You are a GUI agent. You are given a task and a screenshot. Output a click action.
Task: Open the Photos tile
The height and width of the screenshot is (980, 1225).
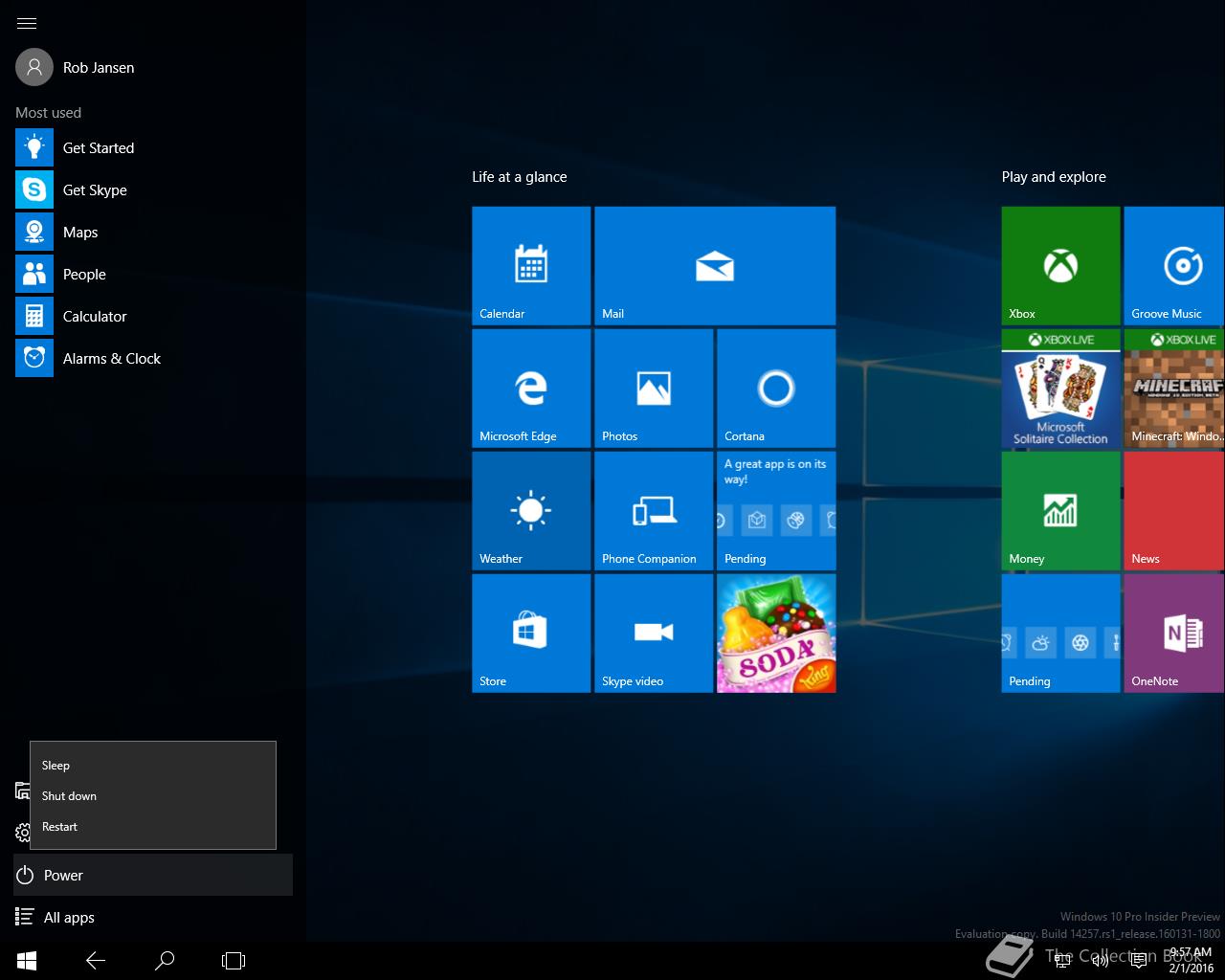click(654, 389)
